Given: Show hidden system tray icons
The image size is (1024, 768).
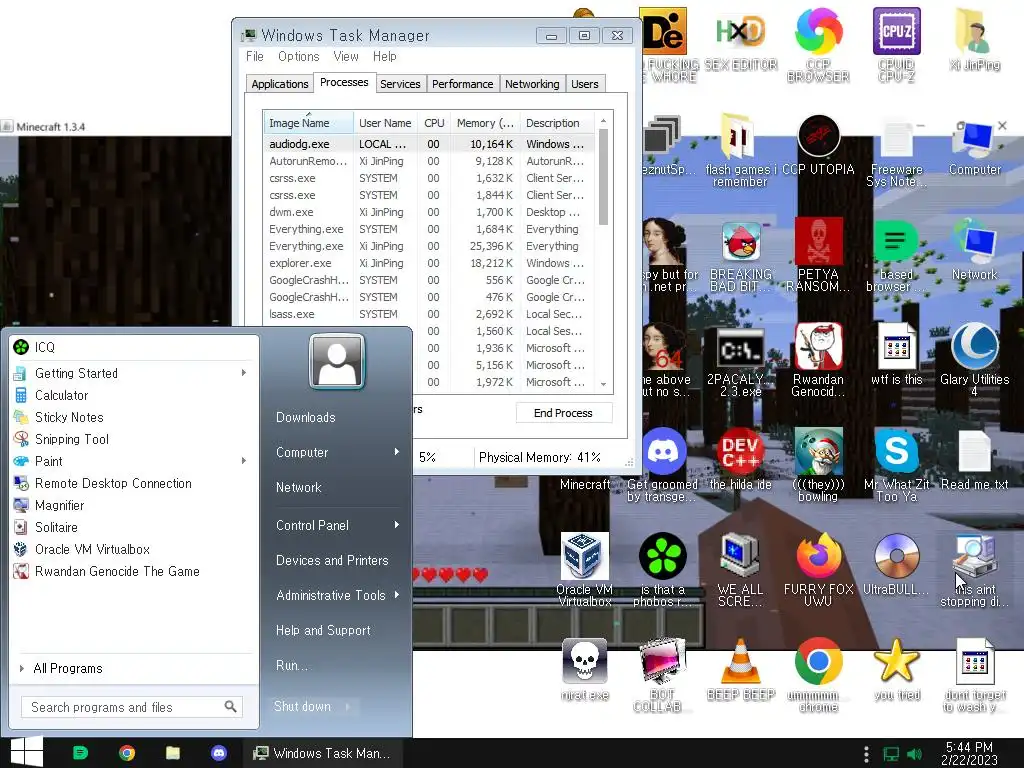Looking at the screenshot, I should pyautogui.click(x=866, y=754).
